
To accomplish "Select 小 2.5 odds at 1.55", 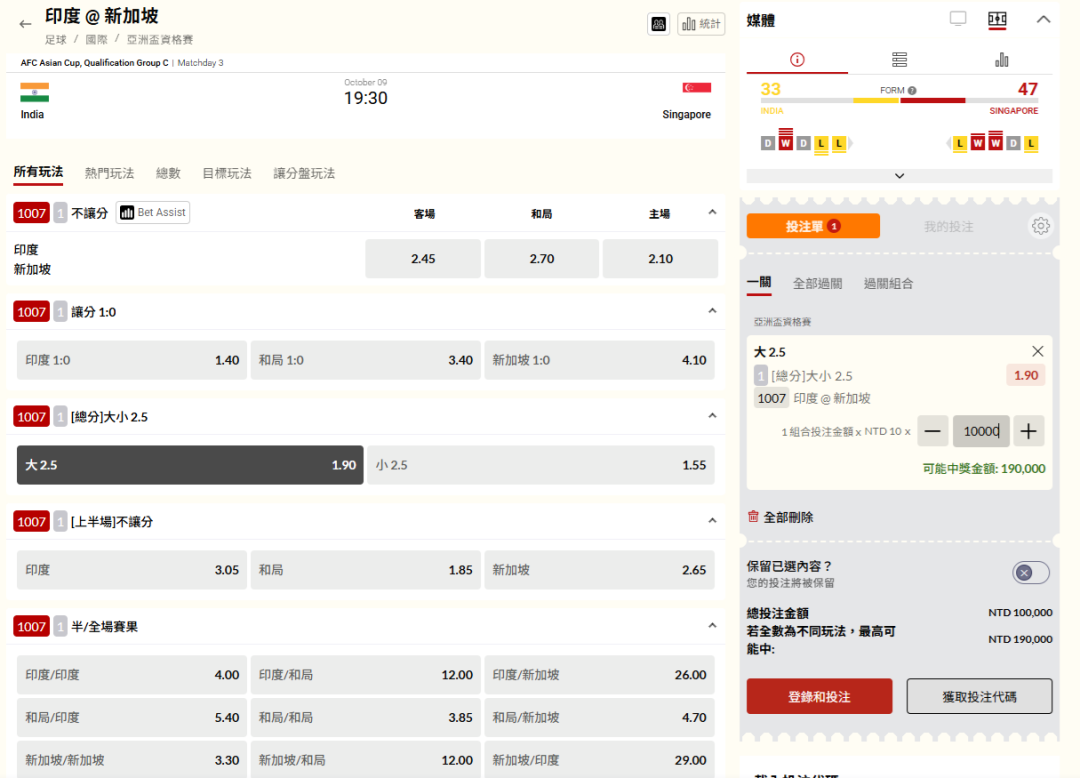I will click(540, 465).
